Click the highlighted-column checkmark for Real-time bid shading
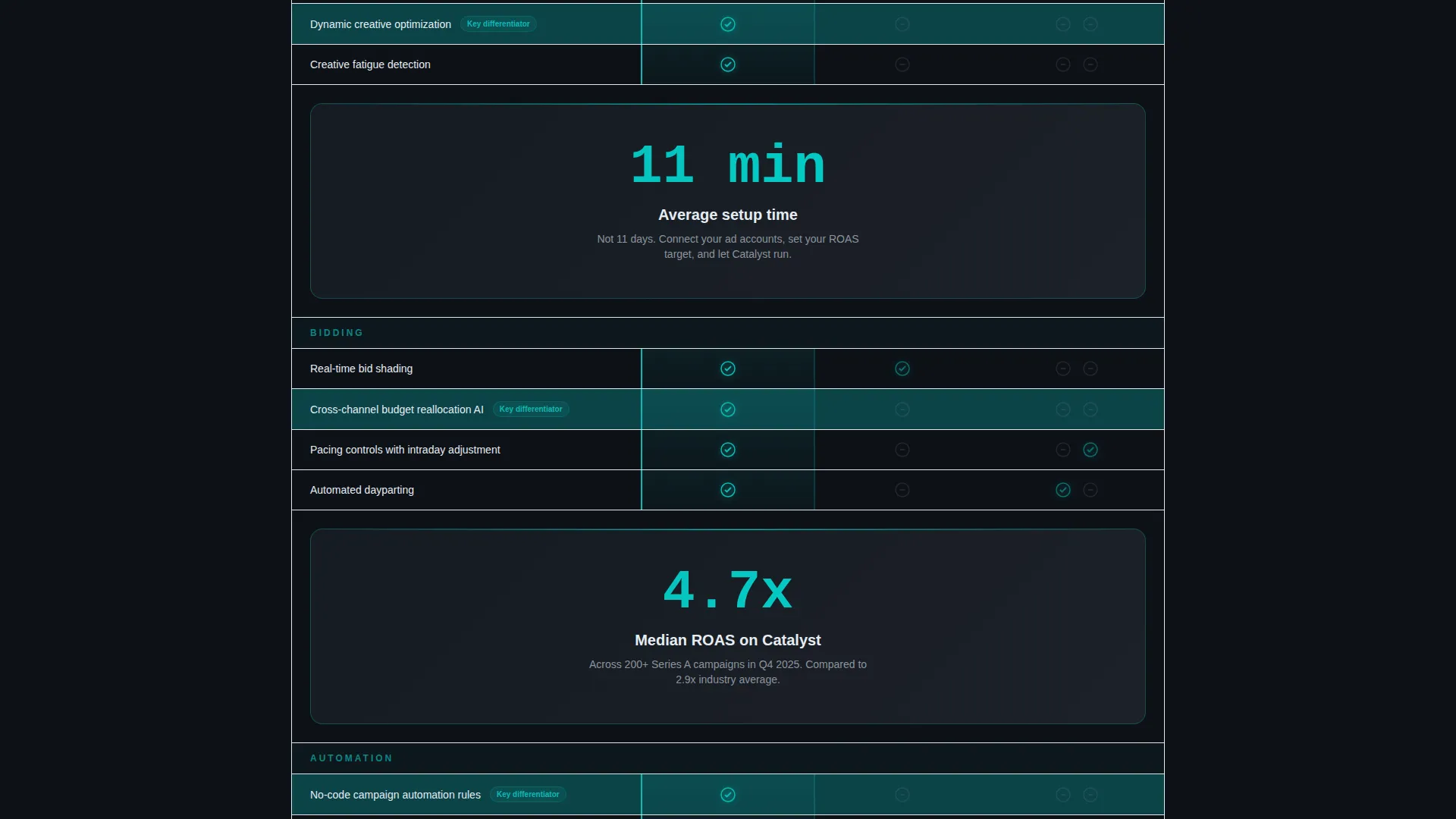Viewport: 1456px width, 819px height. (728, 369)
